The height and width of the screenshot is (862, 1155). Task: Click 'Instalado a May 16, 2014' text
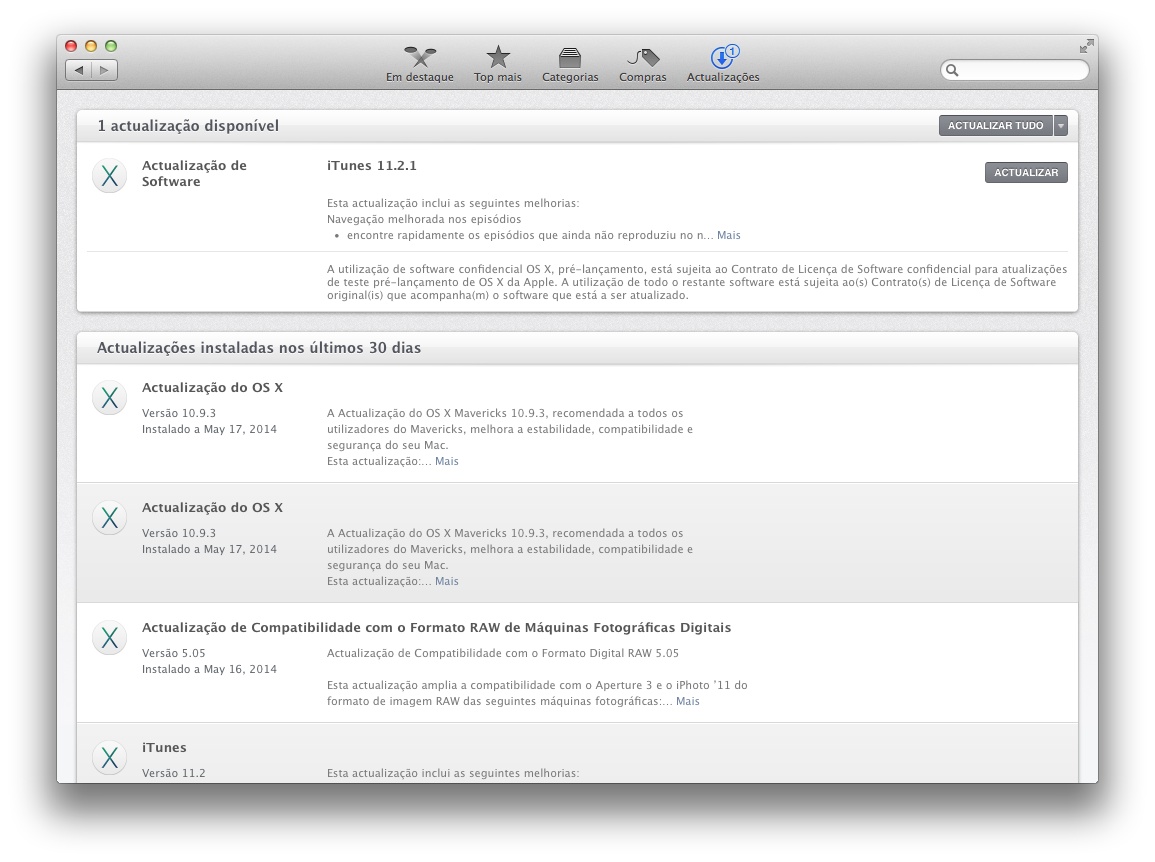[209, 670]
